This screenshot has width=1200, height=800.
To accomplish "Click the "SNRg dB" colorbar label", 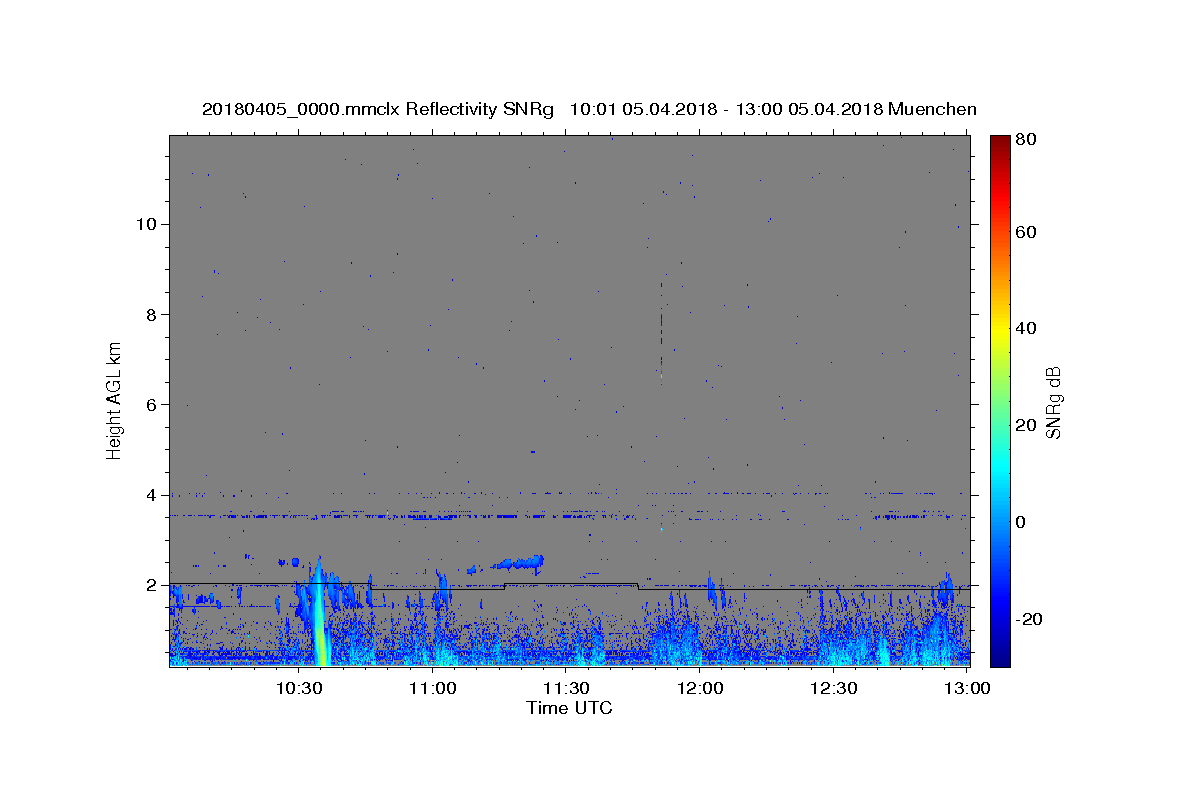I will (x=1053, y=402).
